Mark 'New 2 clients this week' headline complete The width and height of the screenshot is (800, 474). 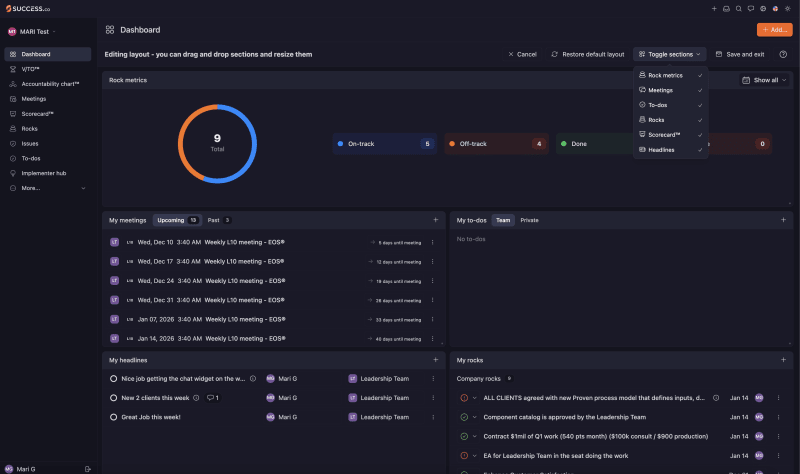tap(113, 398)
